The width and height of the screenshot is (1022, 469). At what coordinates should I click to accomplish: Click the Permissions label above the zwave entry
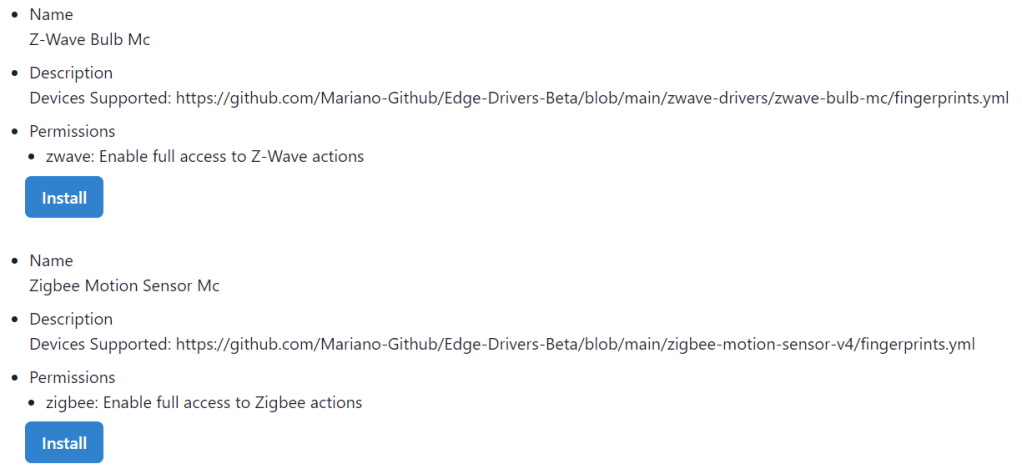point(72,131)
